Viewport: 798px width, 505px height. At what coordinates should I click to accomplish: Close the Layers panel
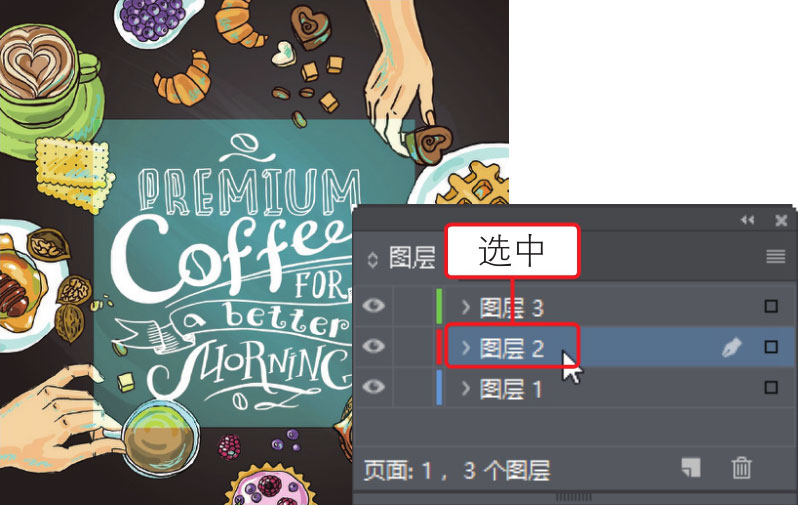tap(781, 220)
